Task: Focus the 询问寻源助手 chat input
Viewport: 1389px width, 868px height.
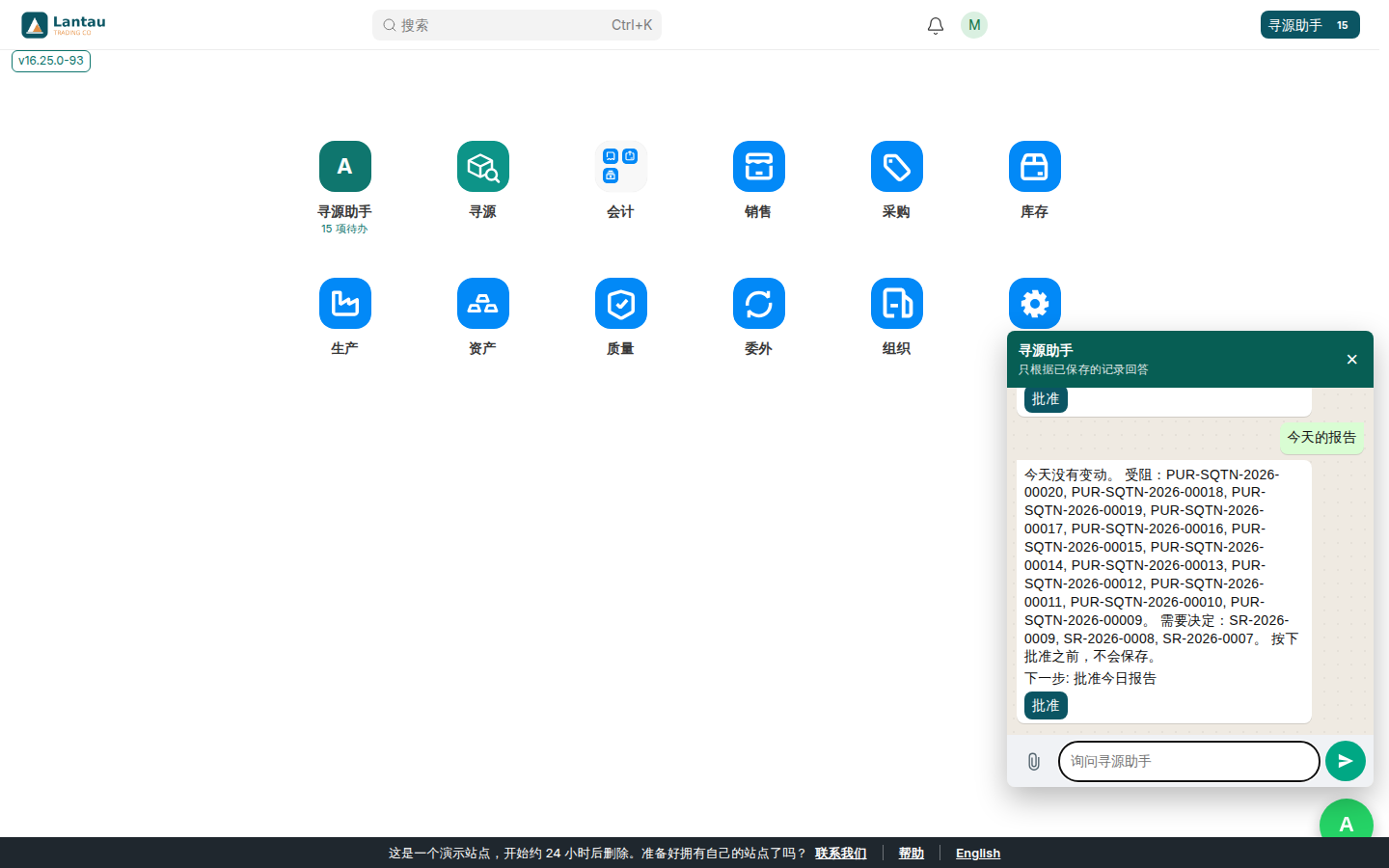Action: coord(1188,761)
